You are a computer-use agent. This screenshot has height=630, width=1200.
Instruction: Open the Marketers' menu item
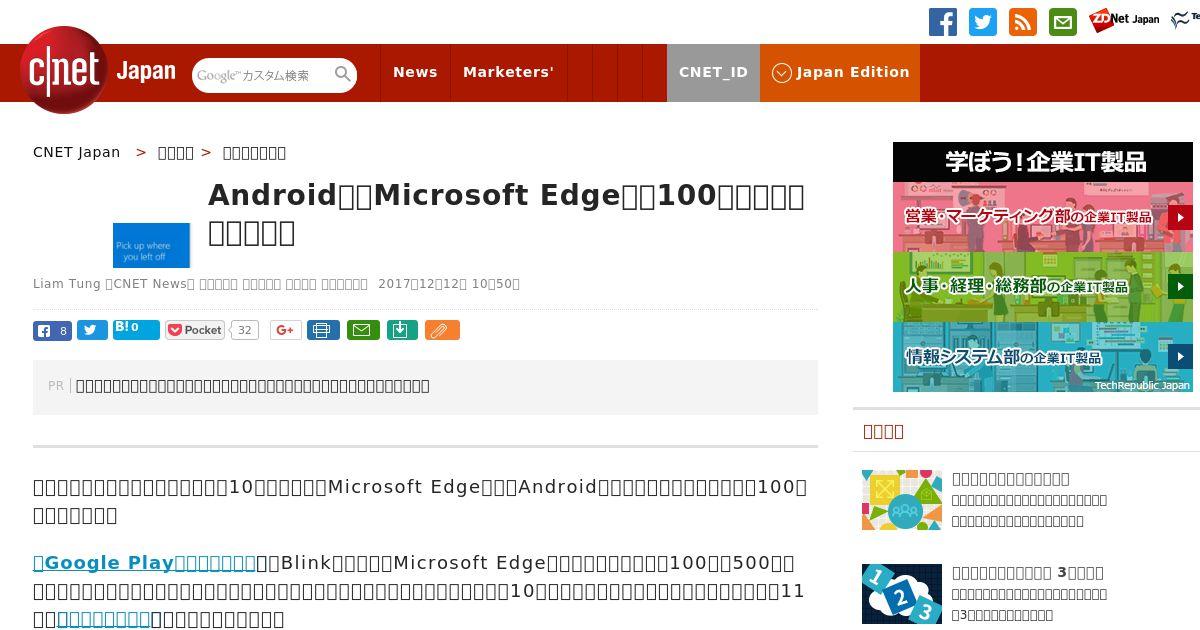(x=508, y=72)
